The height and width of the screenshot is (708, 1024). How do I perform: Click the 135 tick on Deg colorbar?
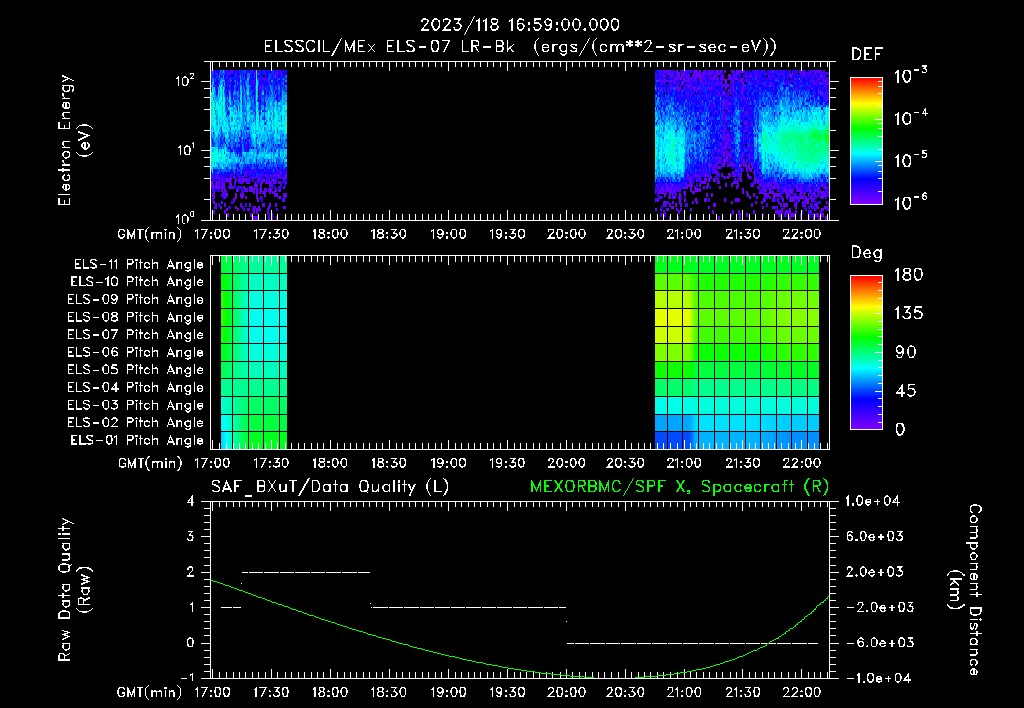908,314
